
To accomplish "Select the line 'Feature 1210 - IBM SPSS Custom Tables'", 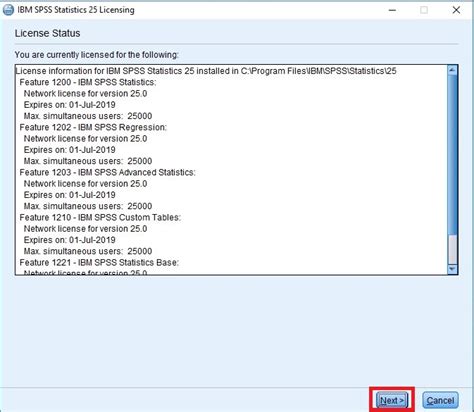I will 100,217.
